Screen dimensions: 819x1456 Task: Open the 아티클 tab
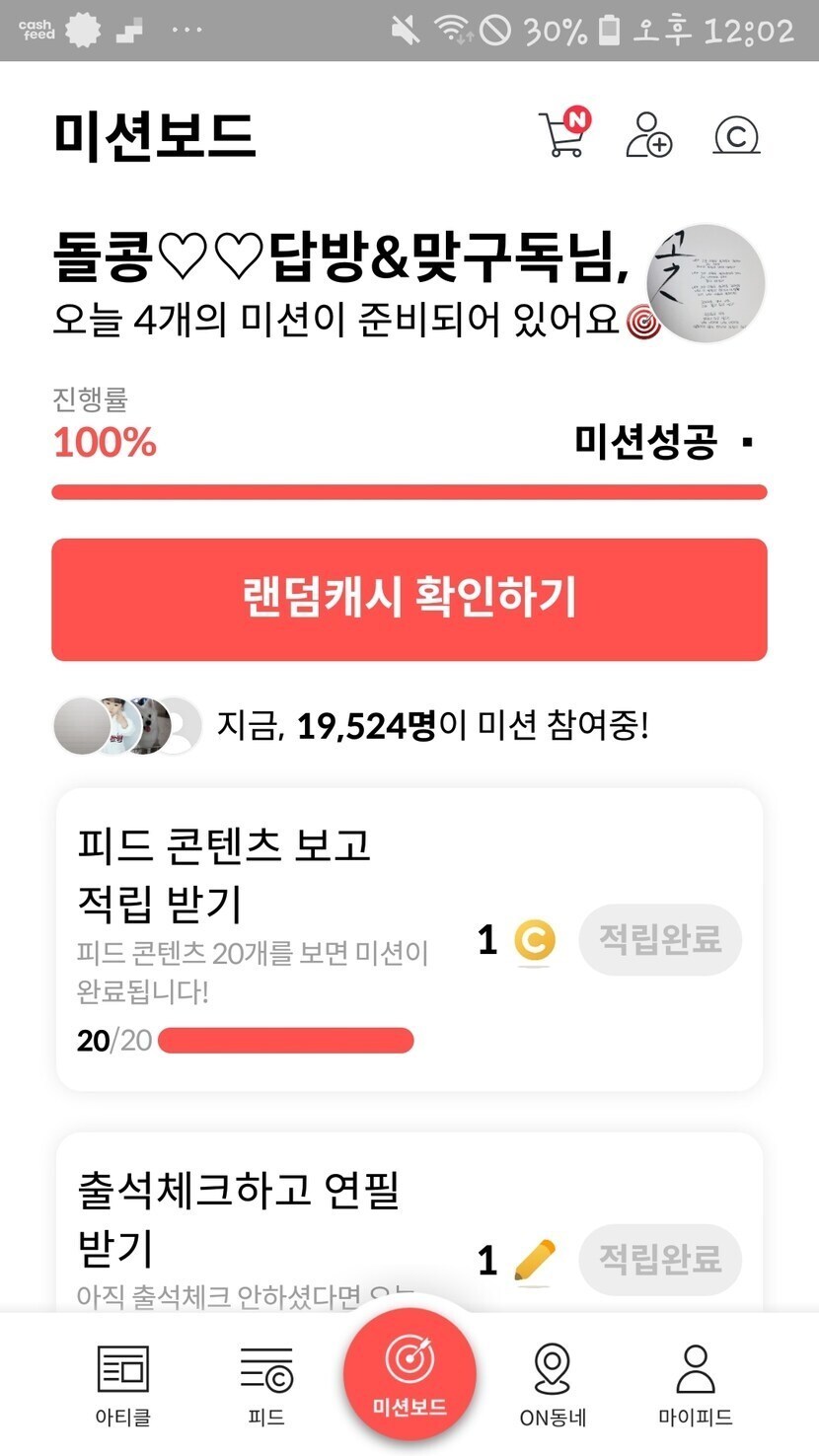click(122, 1385)
